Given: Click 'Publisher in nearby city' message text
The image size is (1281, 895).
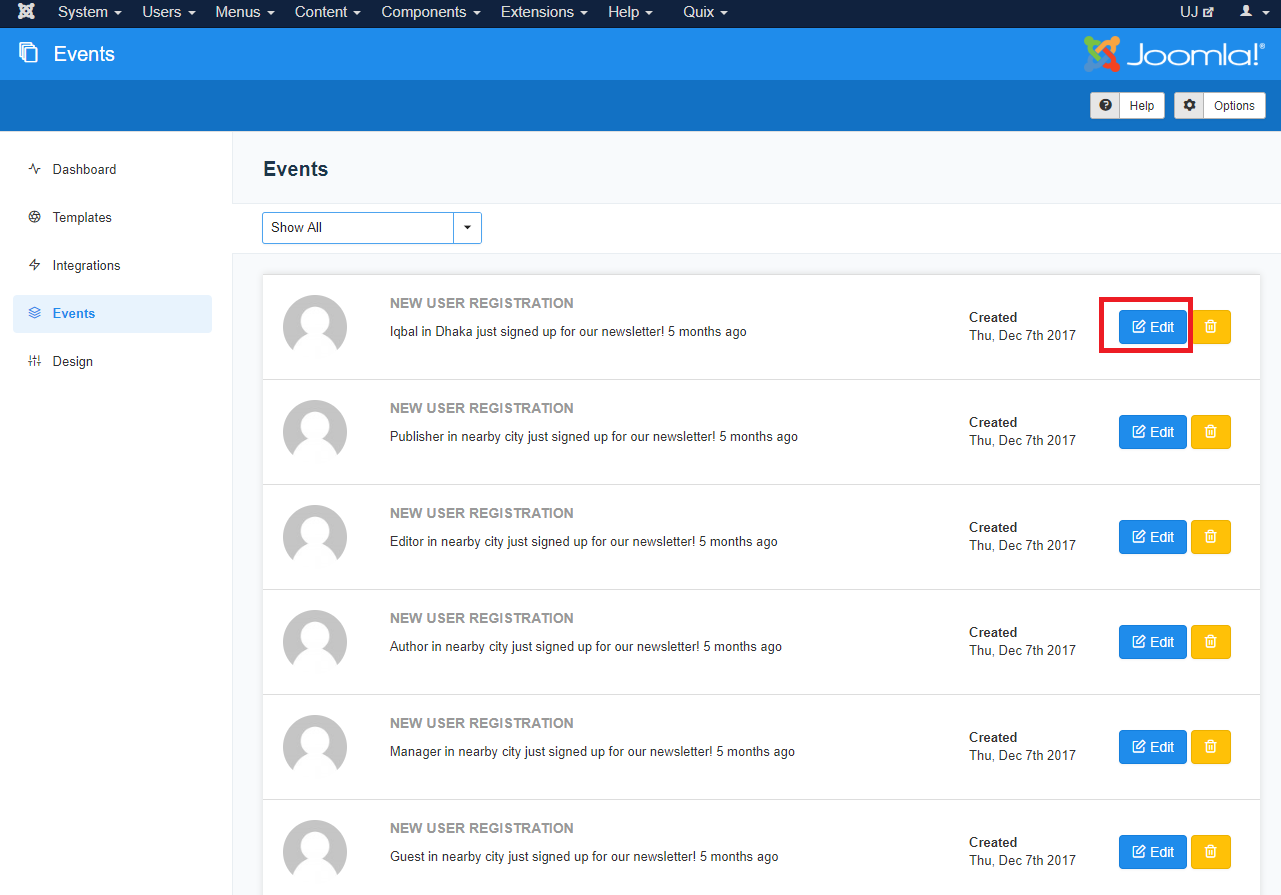Looking at the screenshot, I should coord(594,436).
